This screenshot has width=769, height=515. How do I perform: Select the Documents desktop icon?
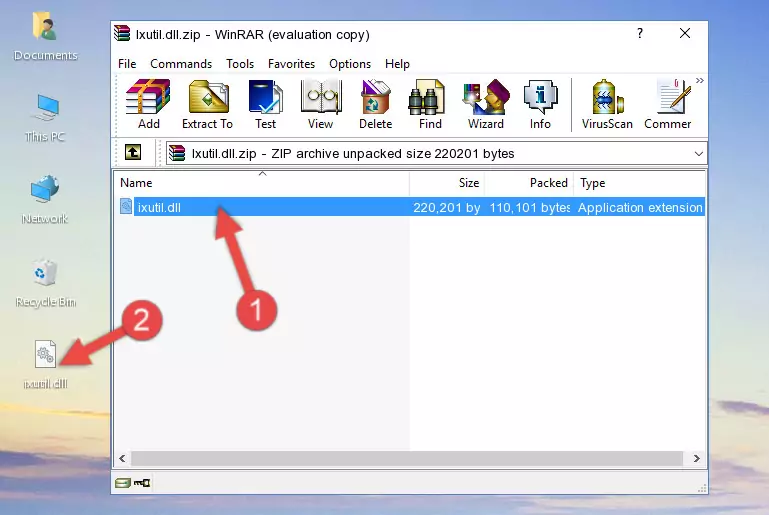(46, 37)
